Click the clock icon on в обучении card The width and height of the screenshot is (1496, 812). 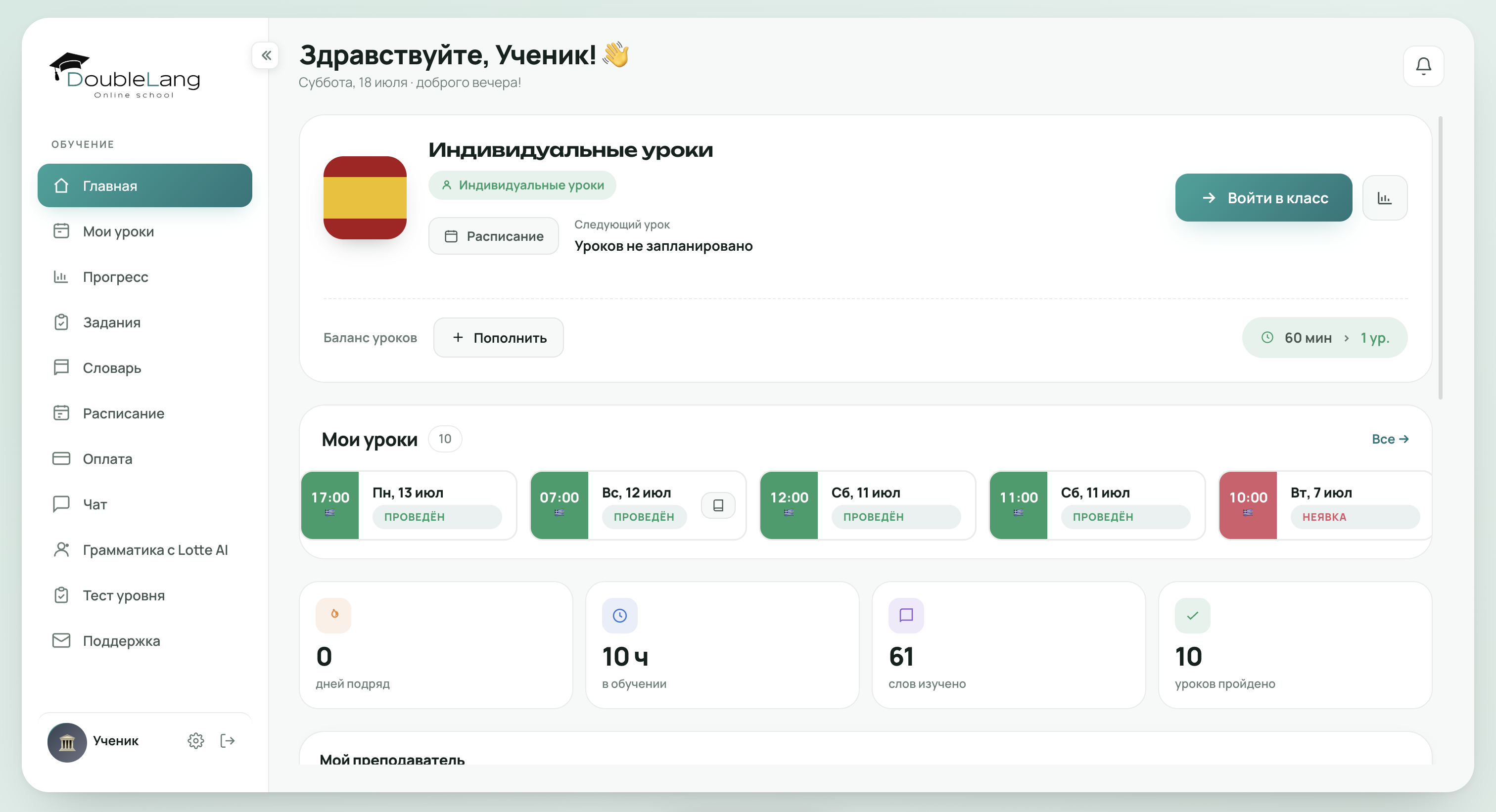click(x=620, y=615)
